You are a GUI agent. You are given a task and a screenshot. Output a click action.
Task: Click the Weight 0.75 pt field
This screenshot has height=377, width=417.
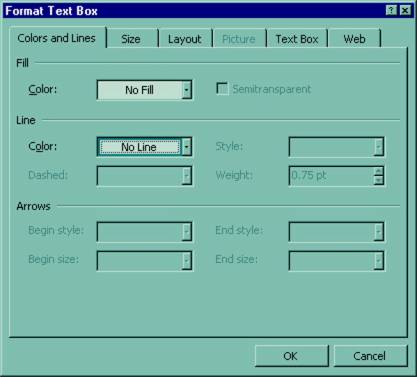point(331,175)
